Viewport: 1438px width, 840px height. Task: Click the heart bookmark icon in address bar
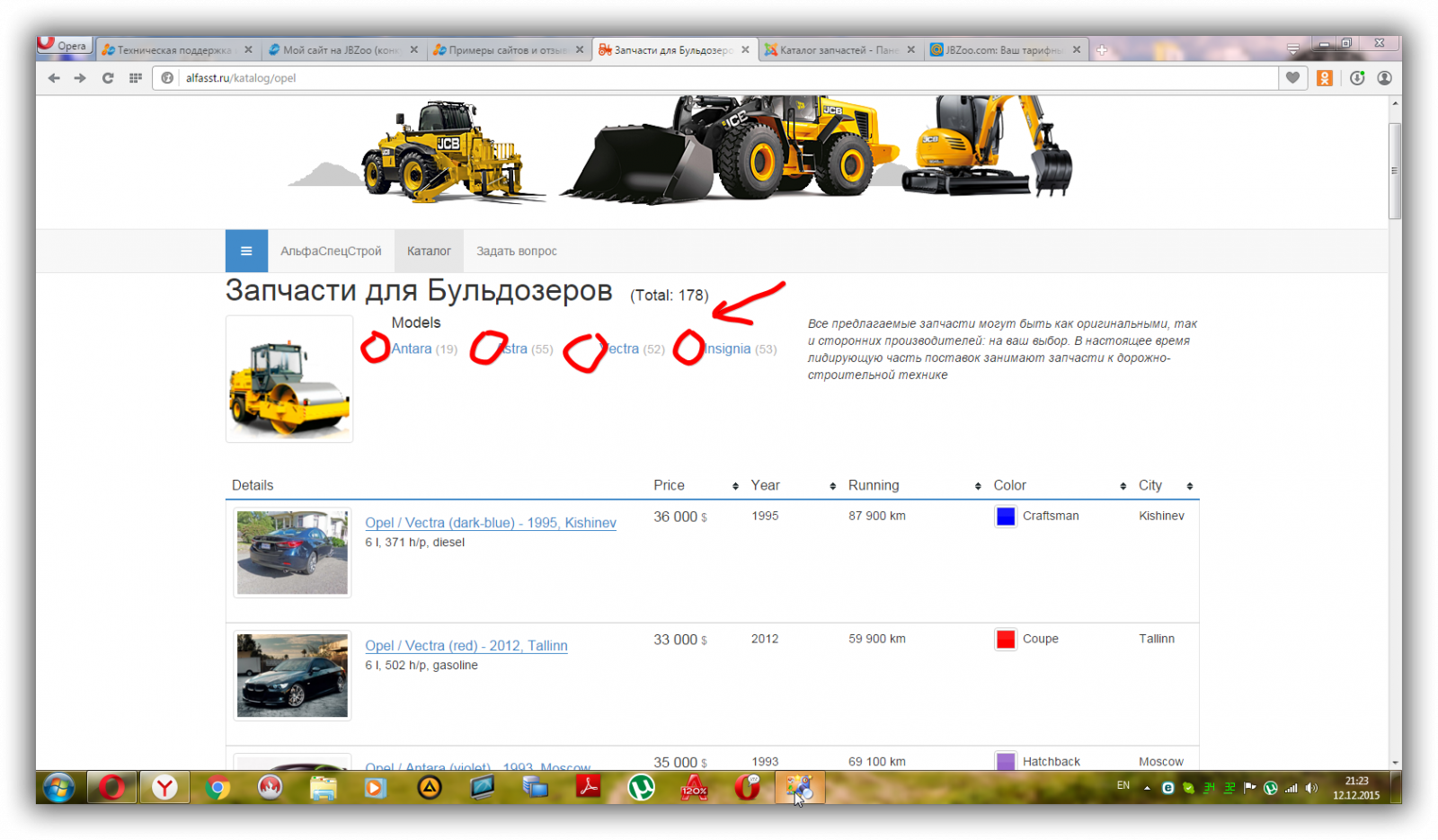click(x=1292, y=78)
